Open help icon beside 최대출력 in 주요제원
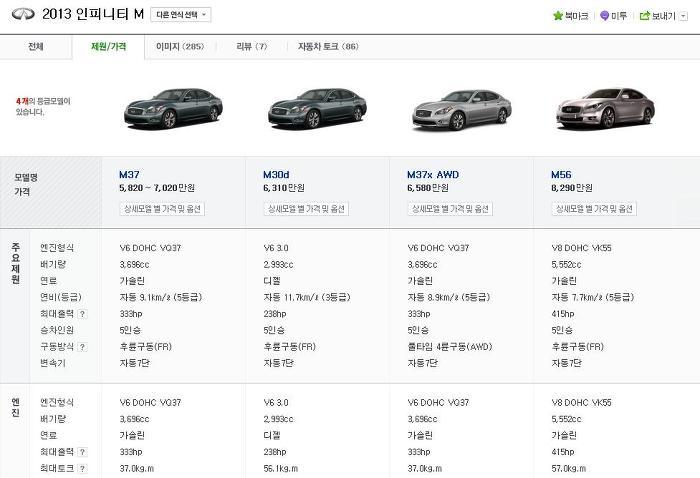The image size is (700, 478). [82, 314]
